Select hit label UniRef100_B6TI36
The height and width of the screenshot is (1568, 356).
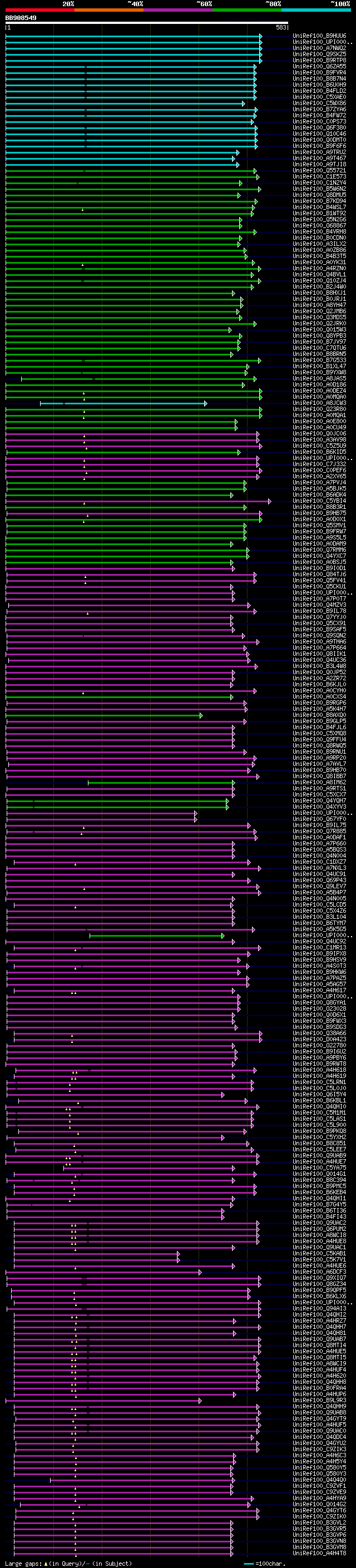319,1210
